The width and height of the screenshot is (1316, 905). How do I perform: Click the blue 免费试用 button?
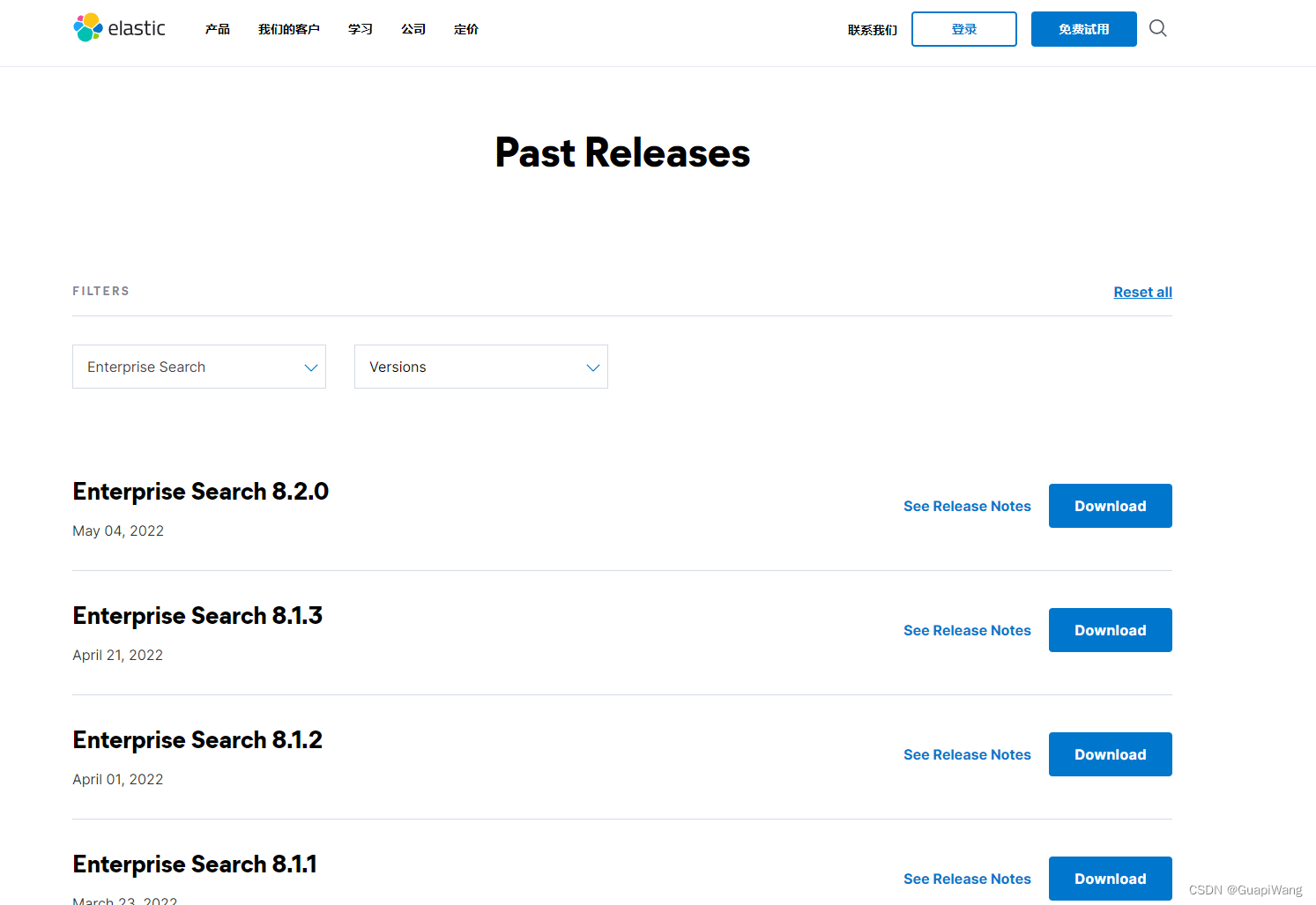(x=1083, y=28)
